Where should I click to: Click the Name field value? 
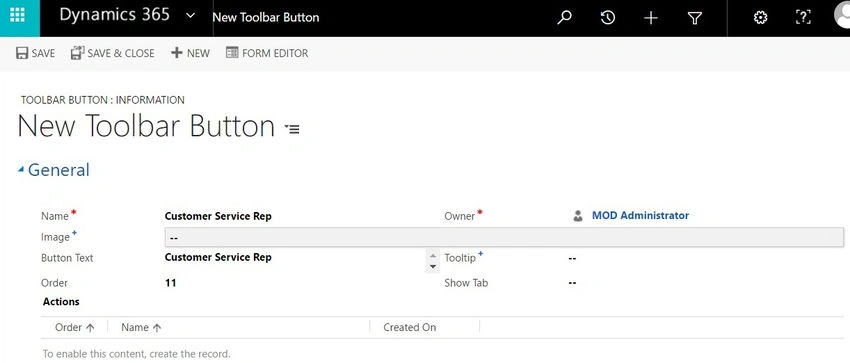pyautogui.click(x=218, y=216)
